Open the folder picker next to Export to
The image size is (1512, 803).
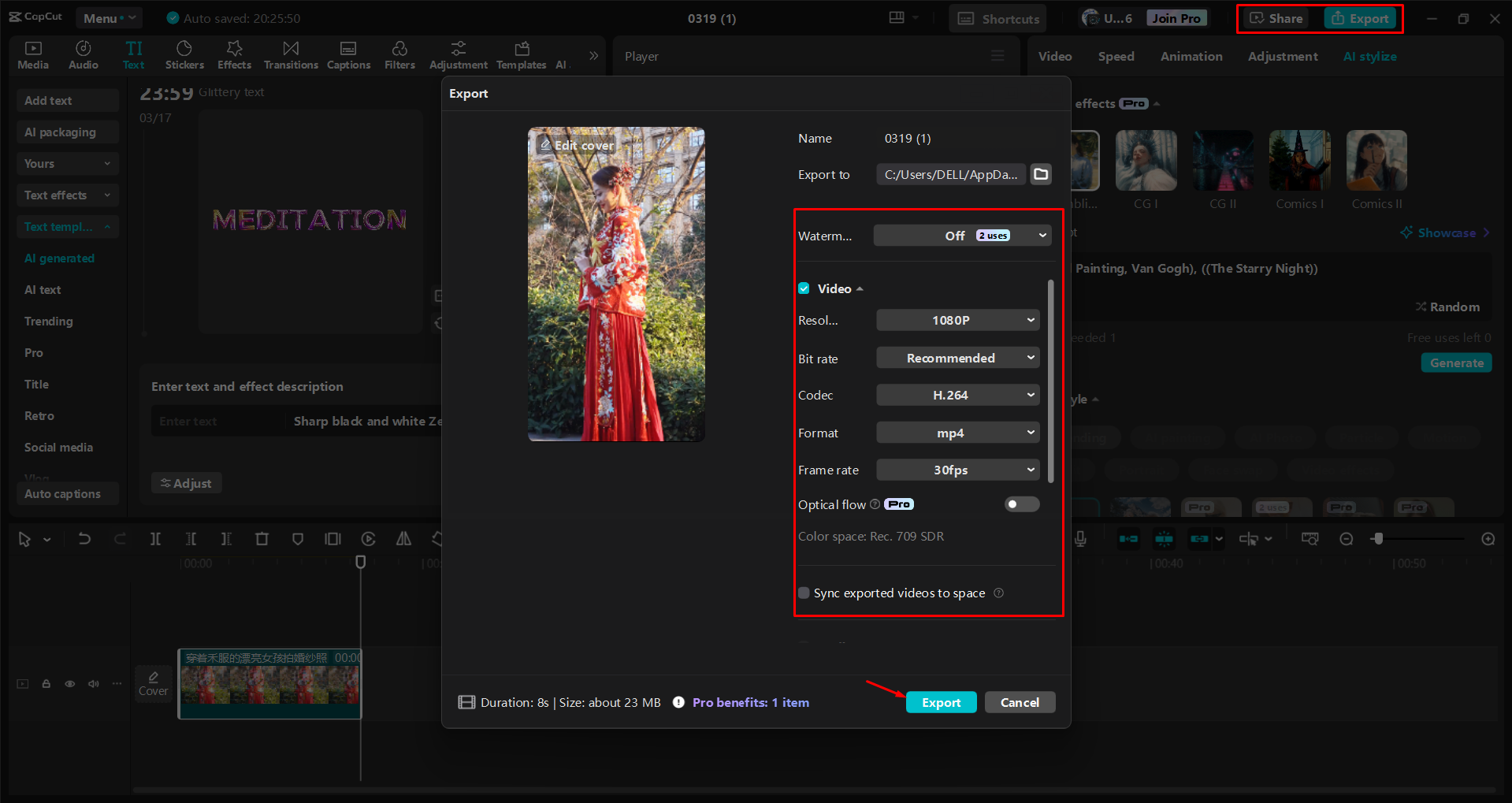[x=1040, y=174]
